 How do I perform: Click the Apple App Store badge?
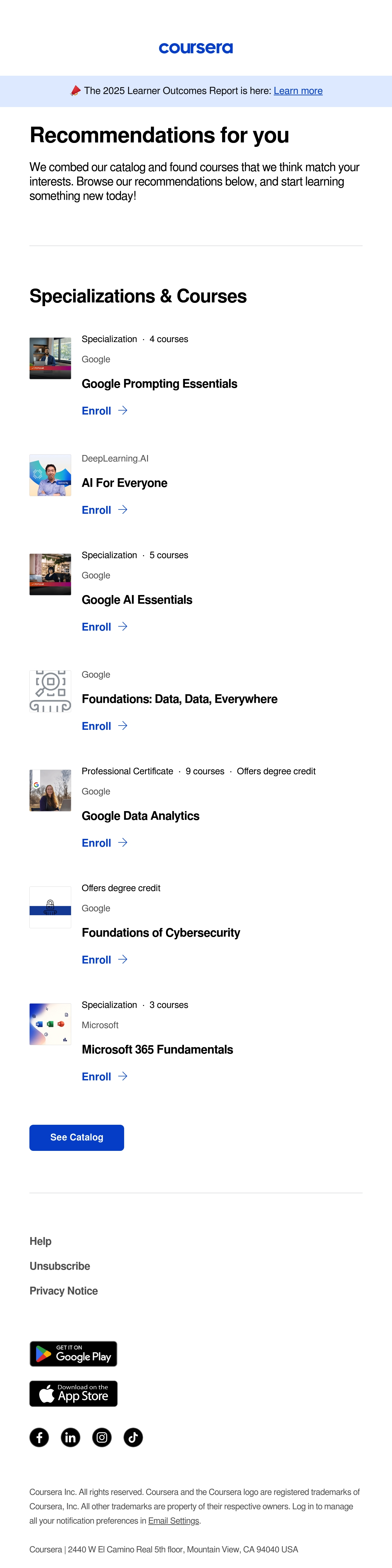(74, 1393)
